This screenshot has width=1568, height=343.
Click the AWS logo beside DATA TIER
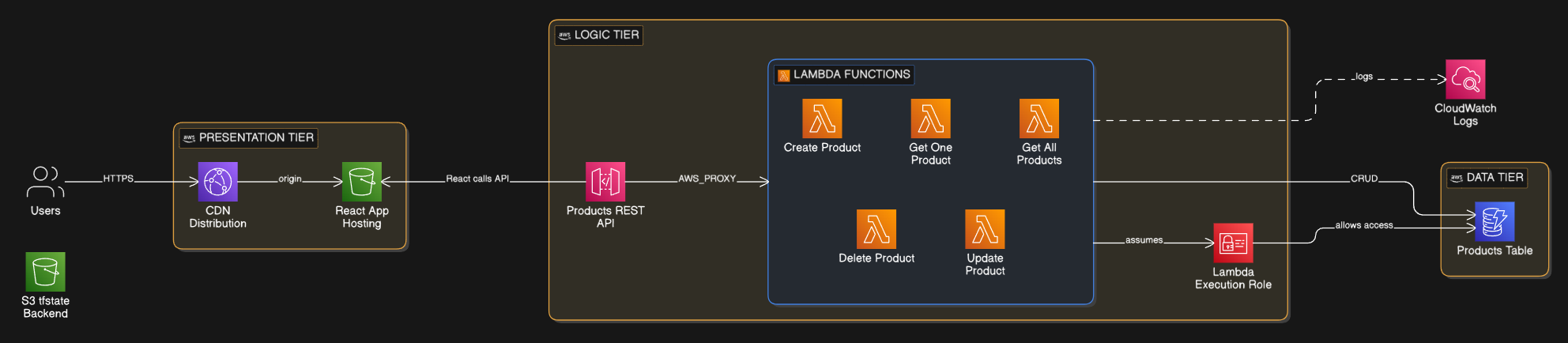[x=1457, y=178]
